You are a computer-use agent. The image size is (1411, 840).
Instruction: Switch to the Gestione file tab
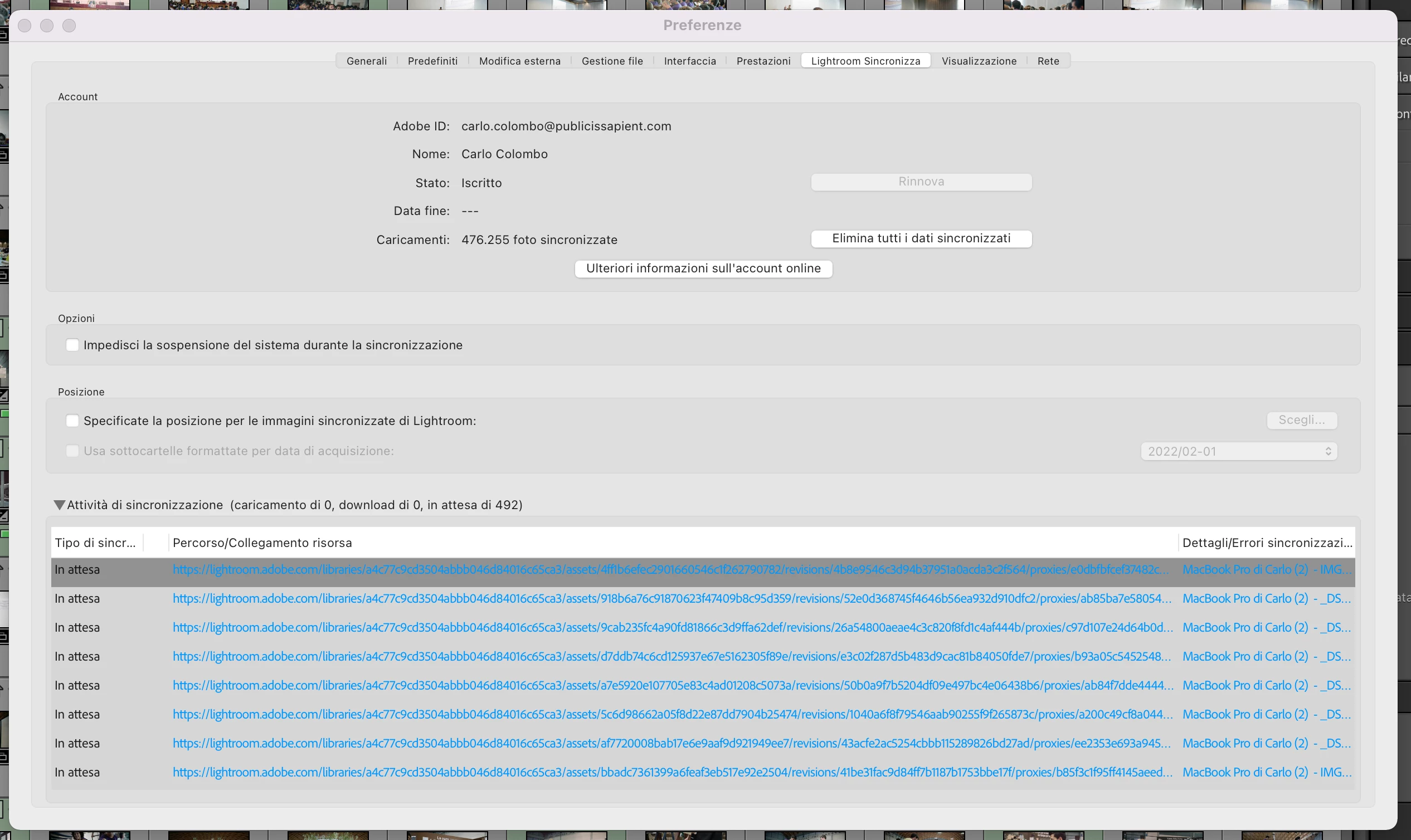pyautogui.click(x=611, y=61)
